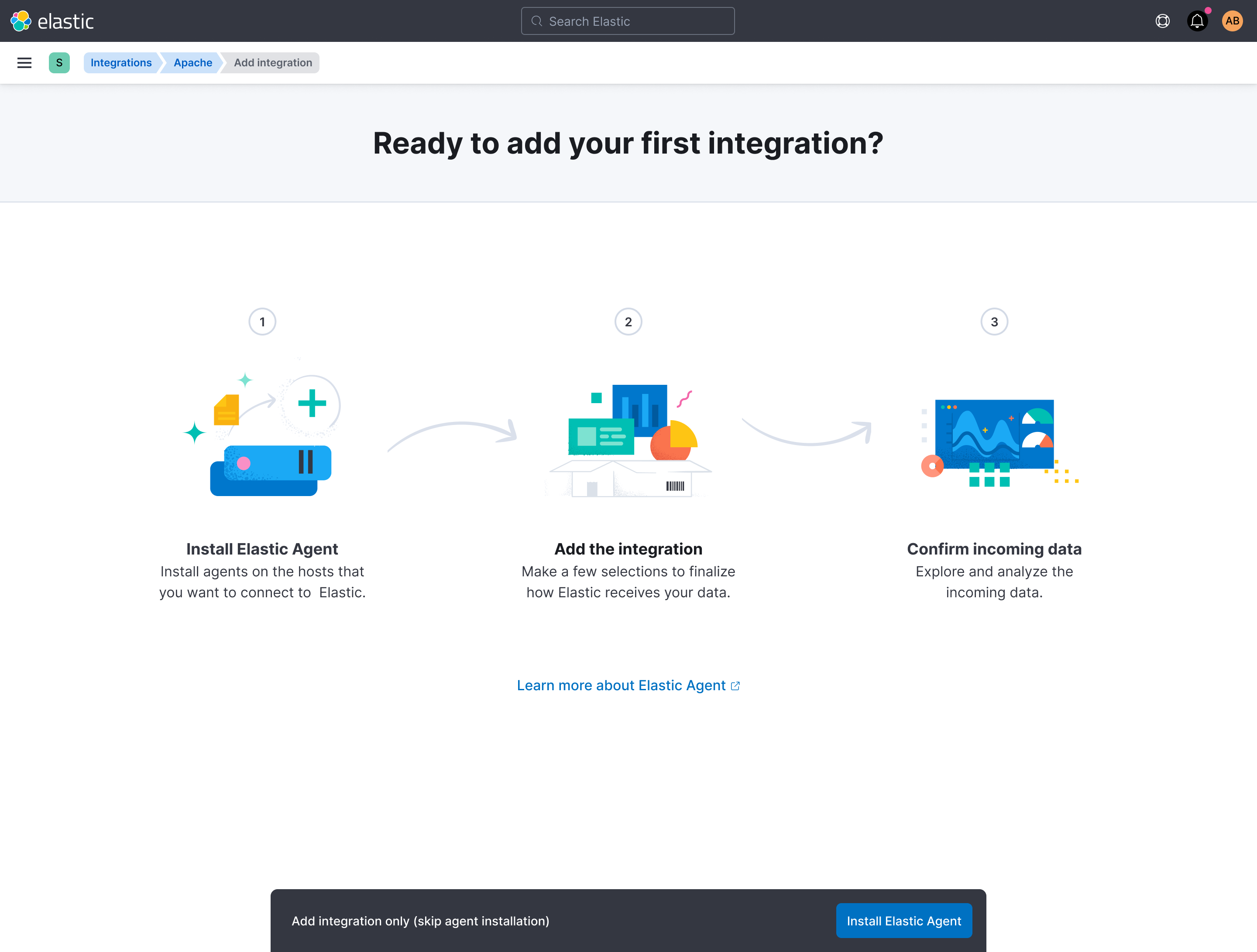The height and width of the screenshot is (952, 1257).
Task: Click inside the Search Elastic field
Action: click(x=627, y=21)
